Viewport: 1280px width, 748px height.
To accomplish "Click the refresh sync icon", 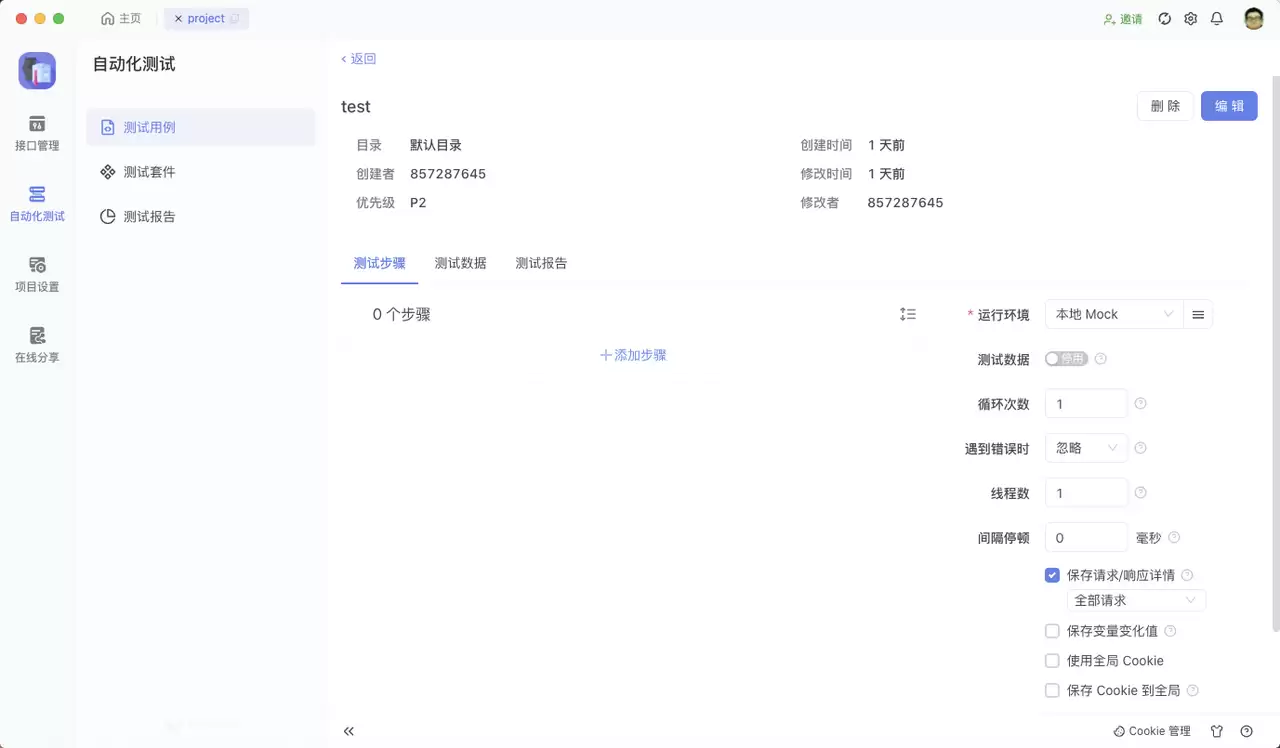I will 1164,19.
